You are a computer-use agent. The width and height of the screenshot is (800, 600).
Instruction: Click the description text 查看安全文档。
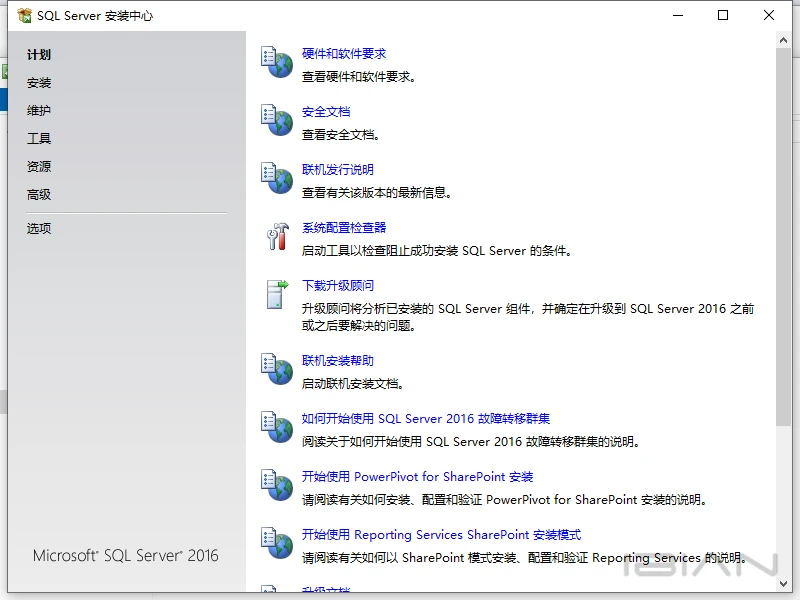(x=341, y=135)
